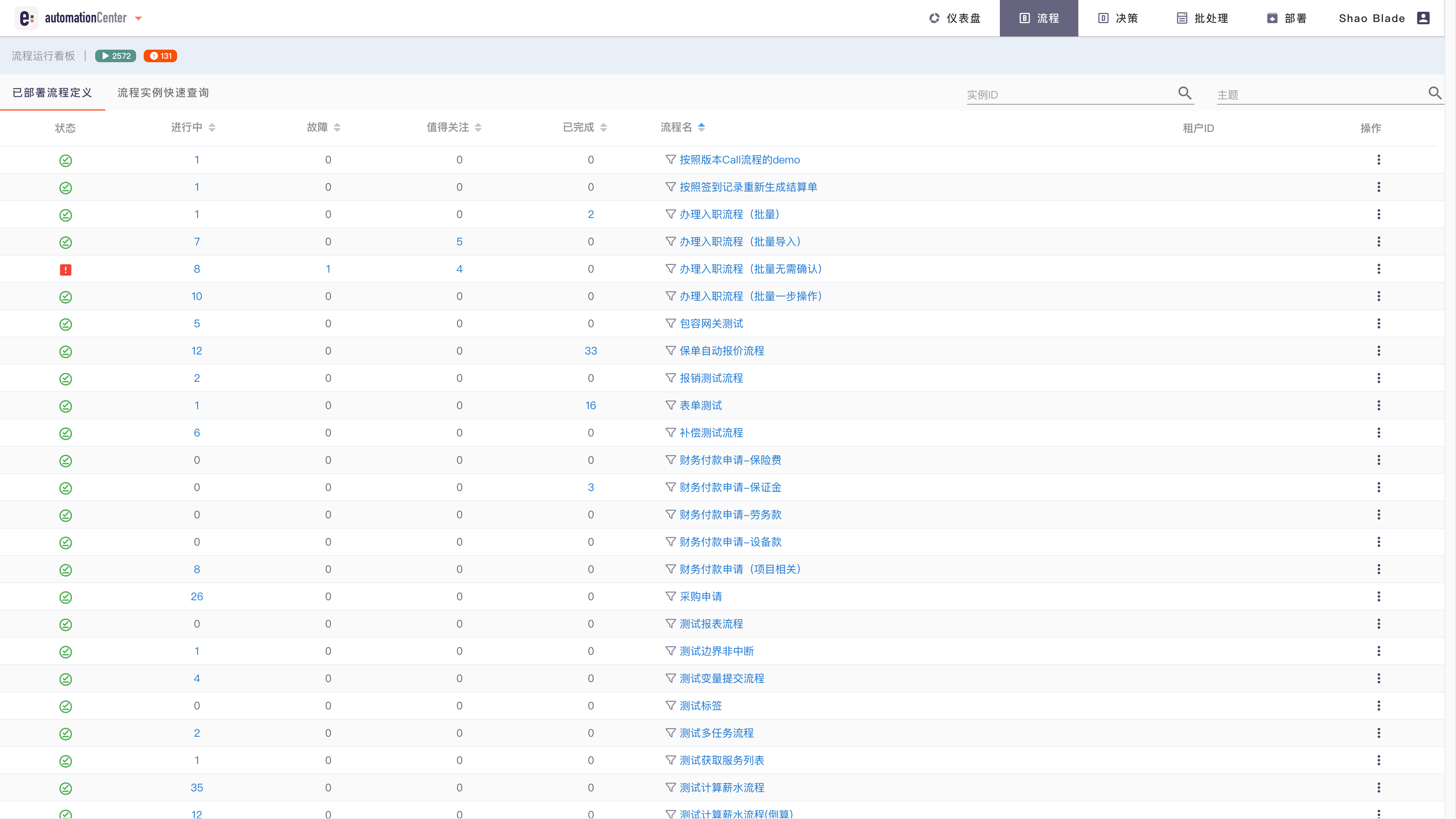1456x819 pixels.
Task: Open 测试边界非中断 process link
Action: tap(717, 651)
